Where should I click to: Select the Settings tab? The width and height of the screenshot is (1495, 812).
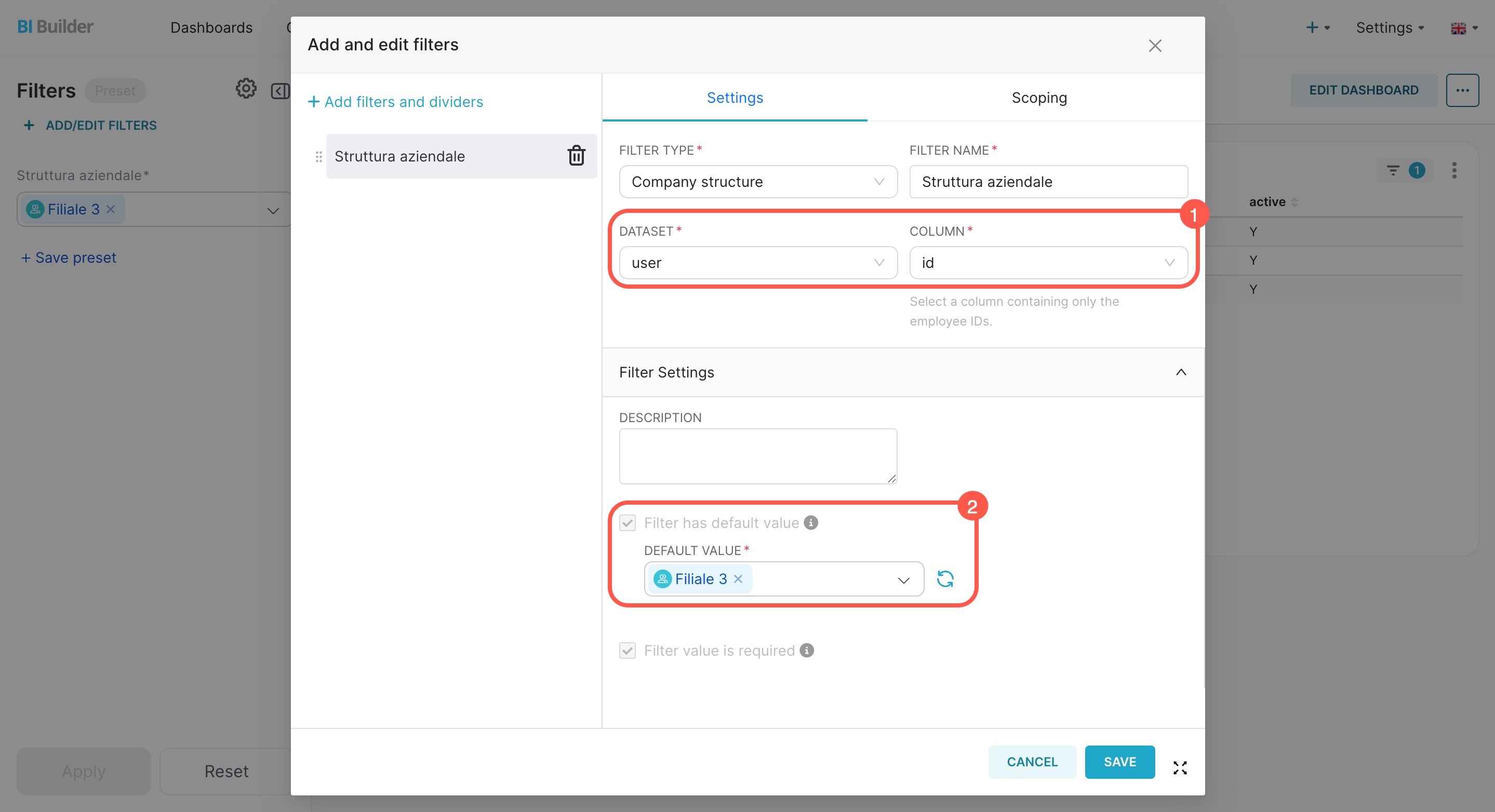tap(735, 98)
